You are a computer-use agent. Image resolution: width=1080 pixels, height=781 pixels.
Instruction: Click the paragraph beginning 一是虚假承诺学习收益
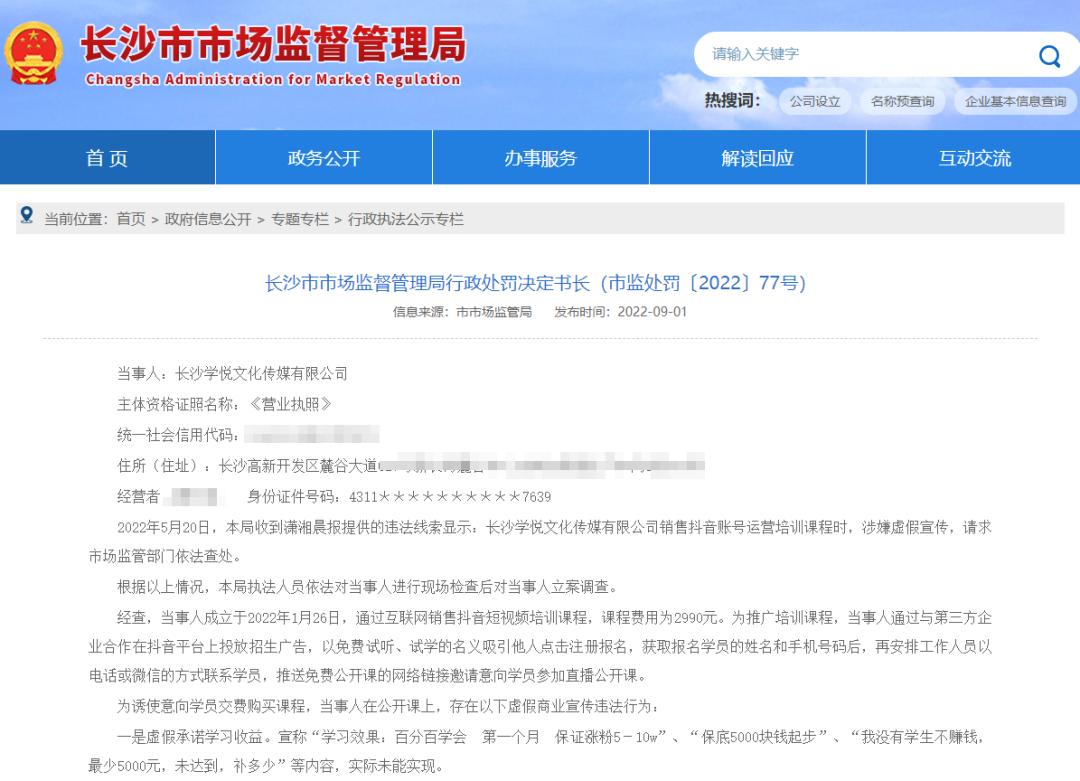pos(539,751)
